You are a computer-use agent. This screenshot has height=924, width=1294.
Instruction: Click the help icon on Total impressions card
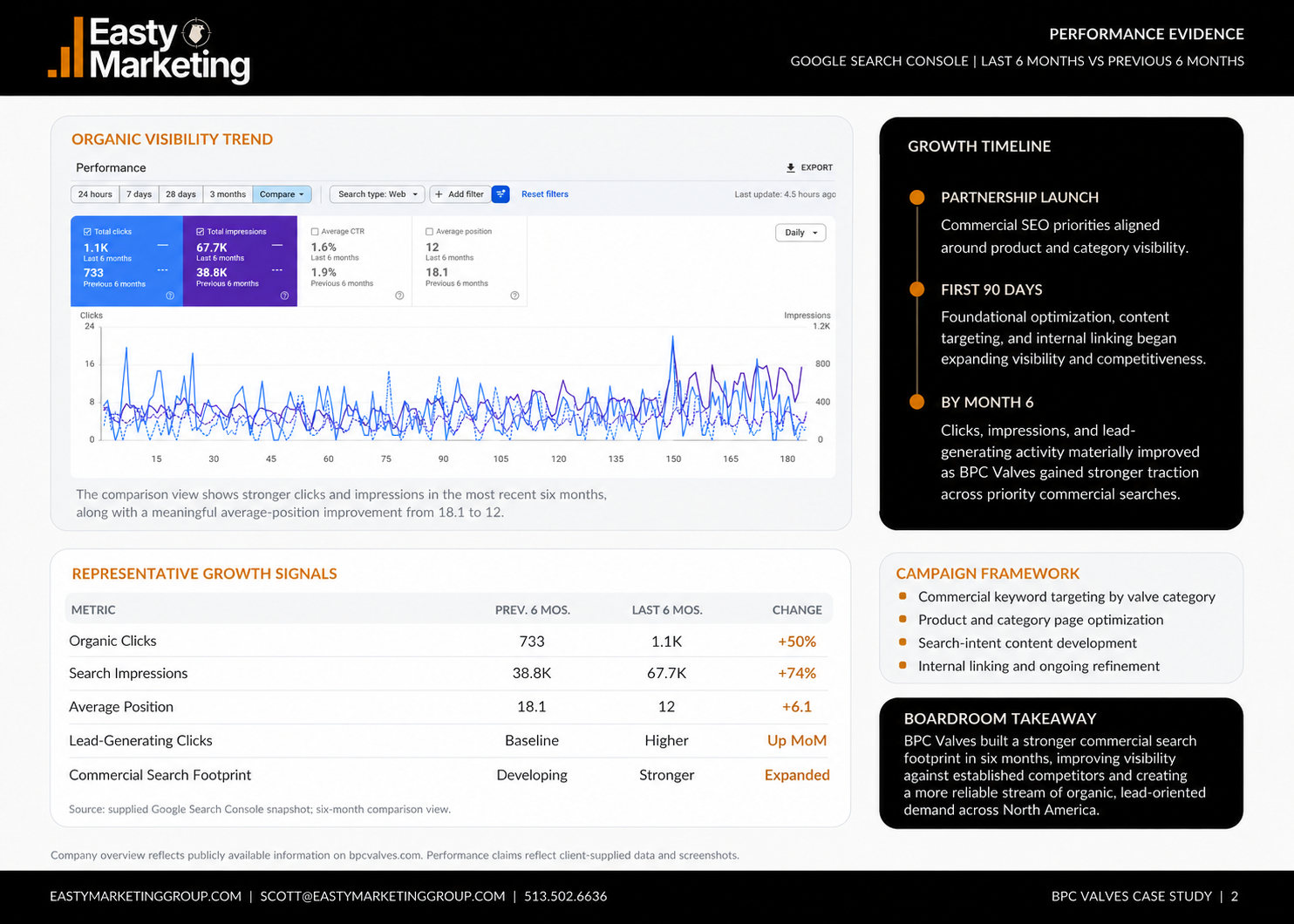click(284, 296)
